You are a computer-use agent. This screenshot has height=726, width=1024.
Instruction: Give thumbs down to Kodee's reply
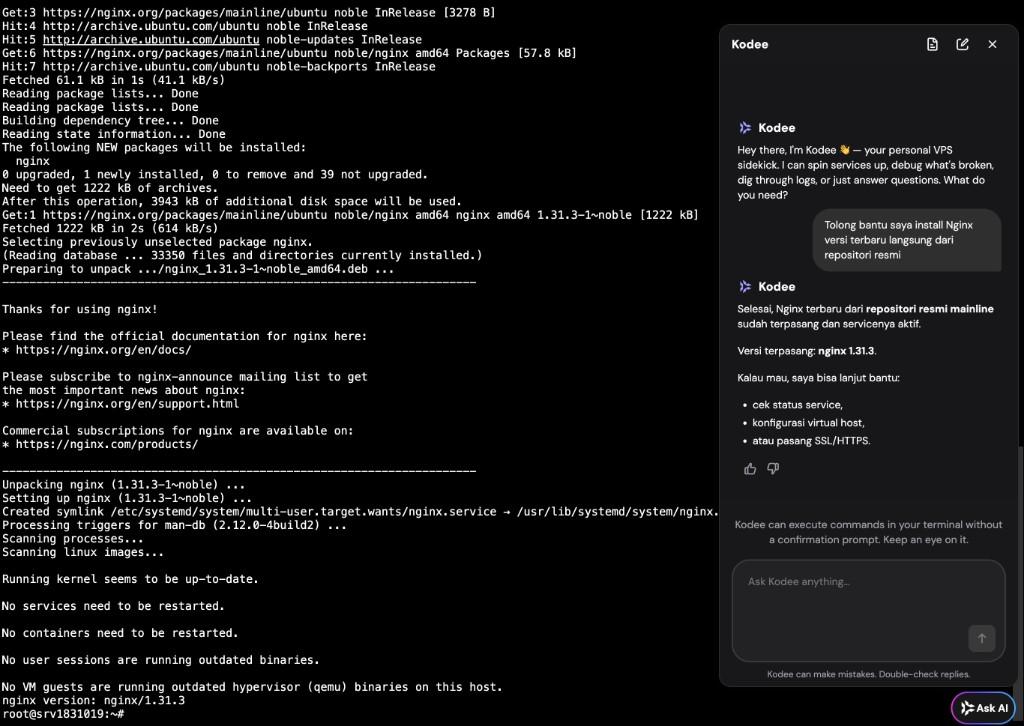coord(773,469)
